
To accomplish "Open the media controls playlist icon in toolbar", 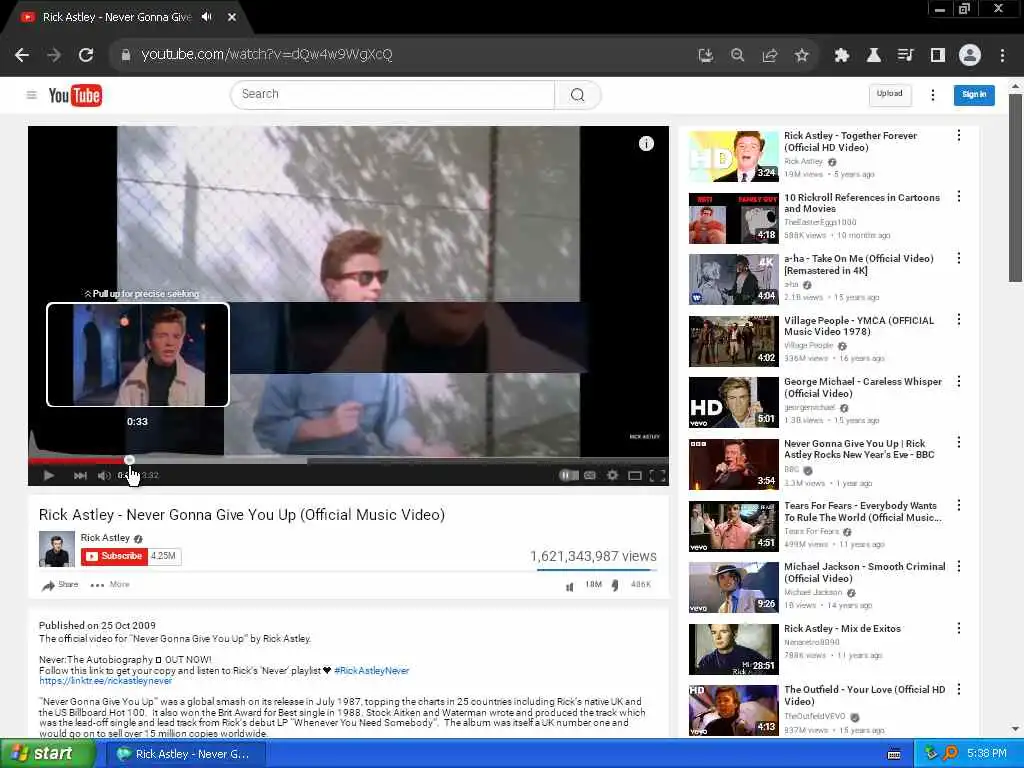I will pos(905,56).
